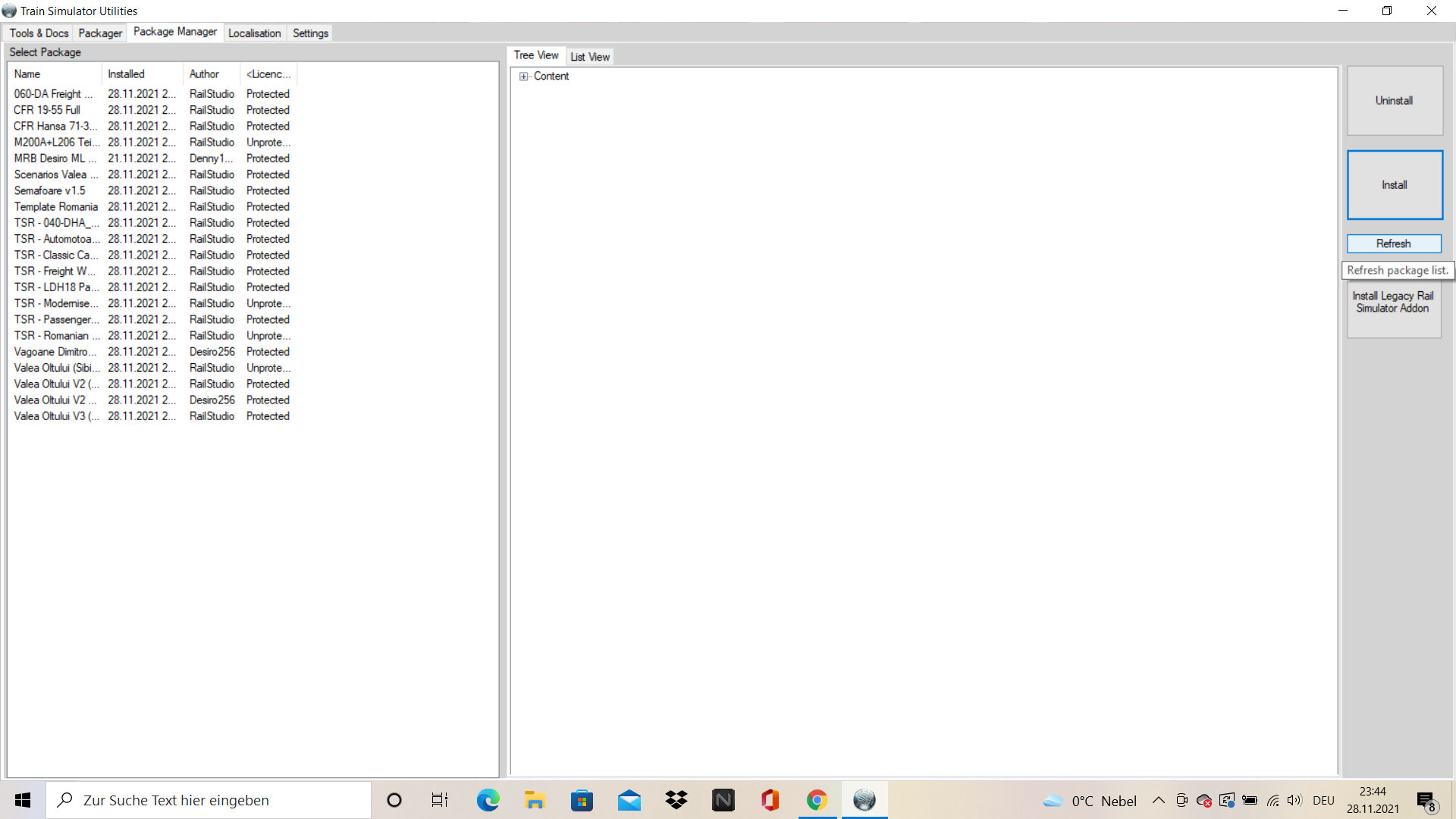Open Dropbox from the taskbar
The width and height of the screenshot is (1456, 819).
point(676,800)
